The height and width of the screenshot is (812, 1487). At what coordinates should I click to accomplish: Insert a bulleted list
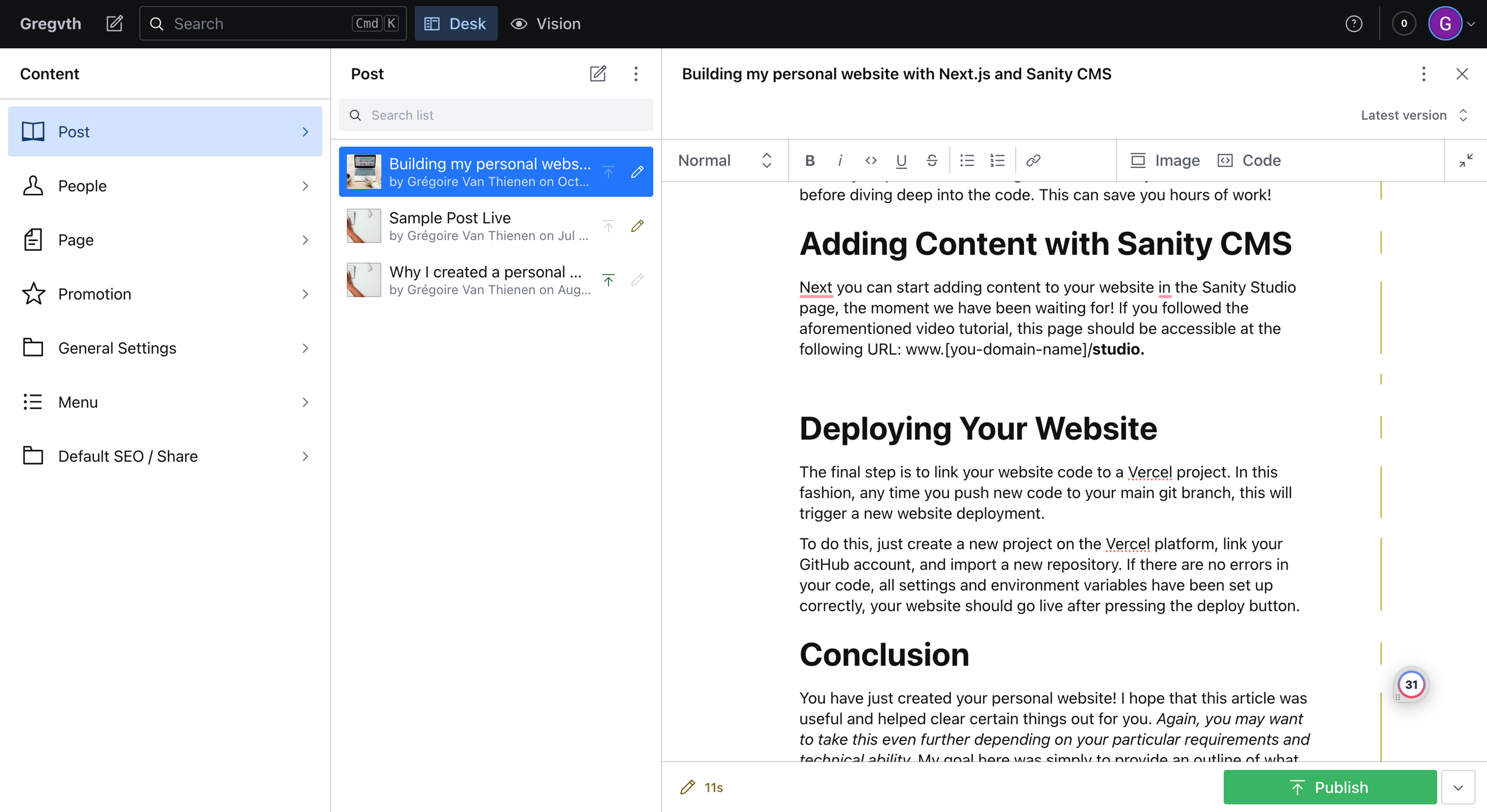click(x=967, y=161)
